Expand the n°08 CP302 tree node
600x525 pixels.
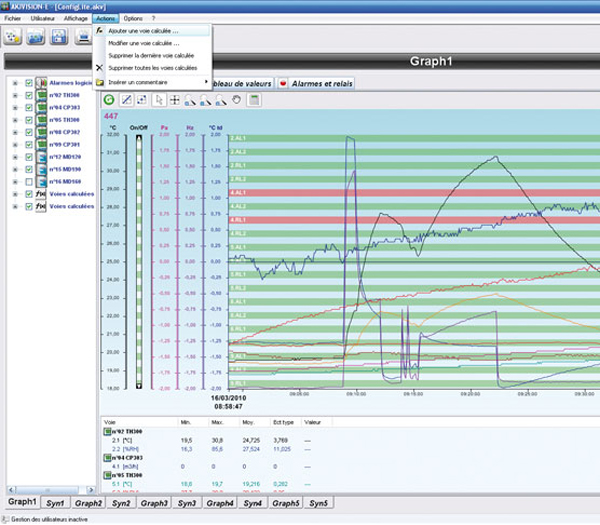click(x=15, y=132)
